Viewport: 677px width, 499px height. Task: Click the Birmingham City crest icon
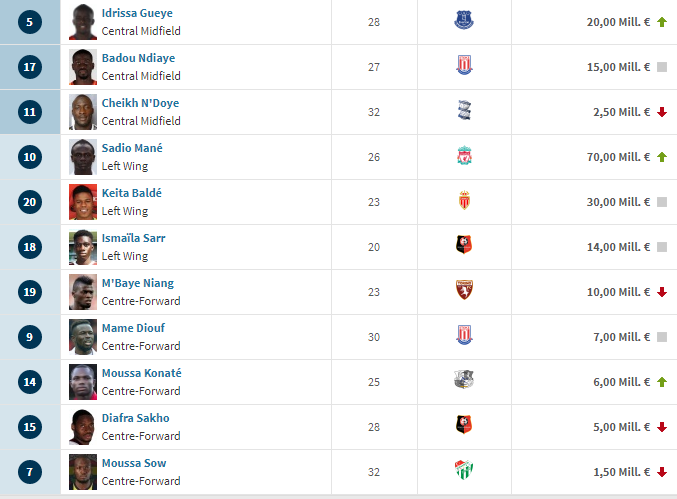click(x=464, y=111)
